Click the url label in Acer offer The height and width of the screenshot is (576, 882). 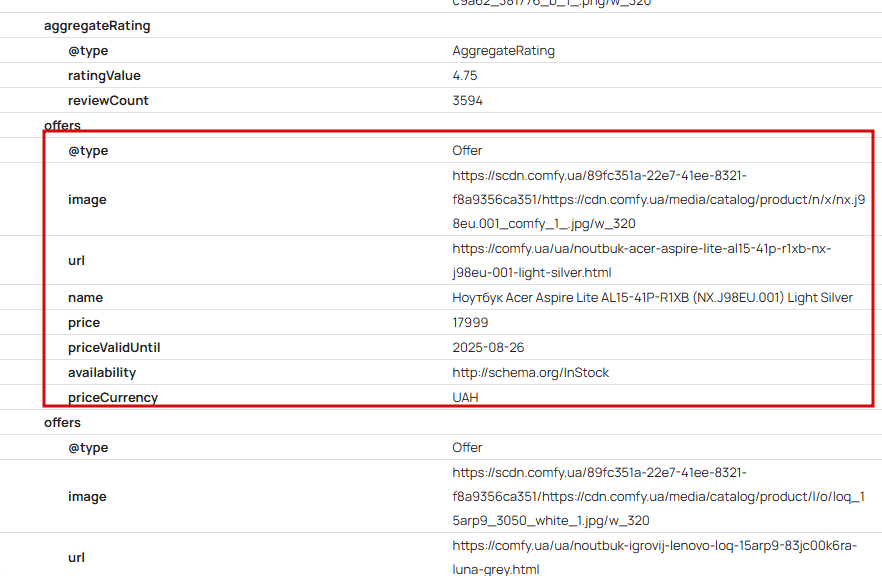(76, 260)
